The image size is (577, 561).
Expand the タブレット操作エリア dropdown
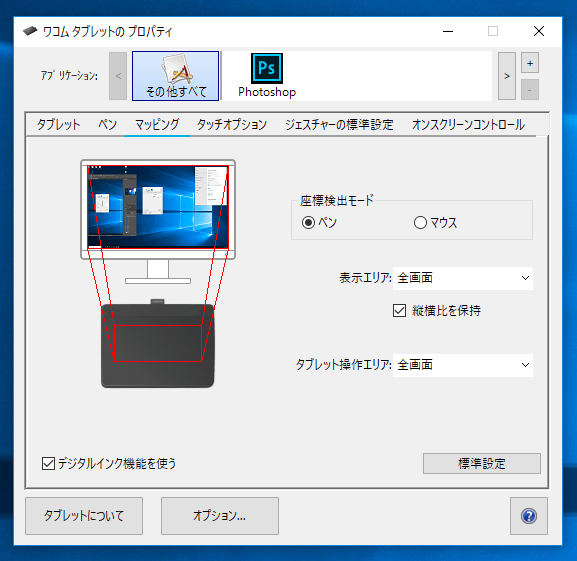[463, 365]
